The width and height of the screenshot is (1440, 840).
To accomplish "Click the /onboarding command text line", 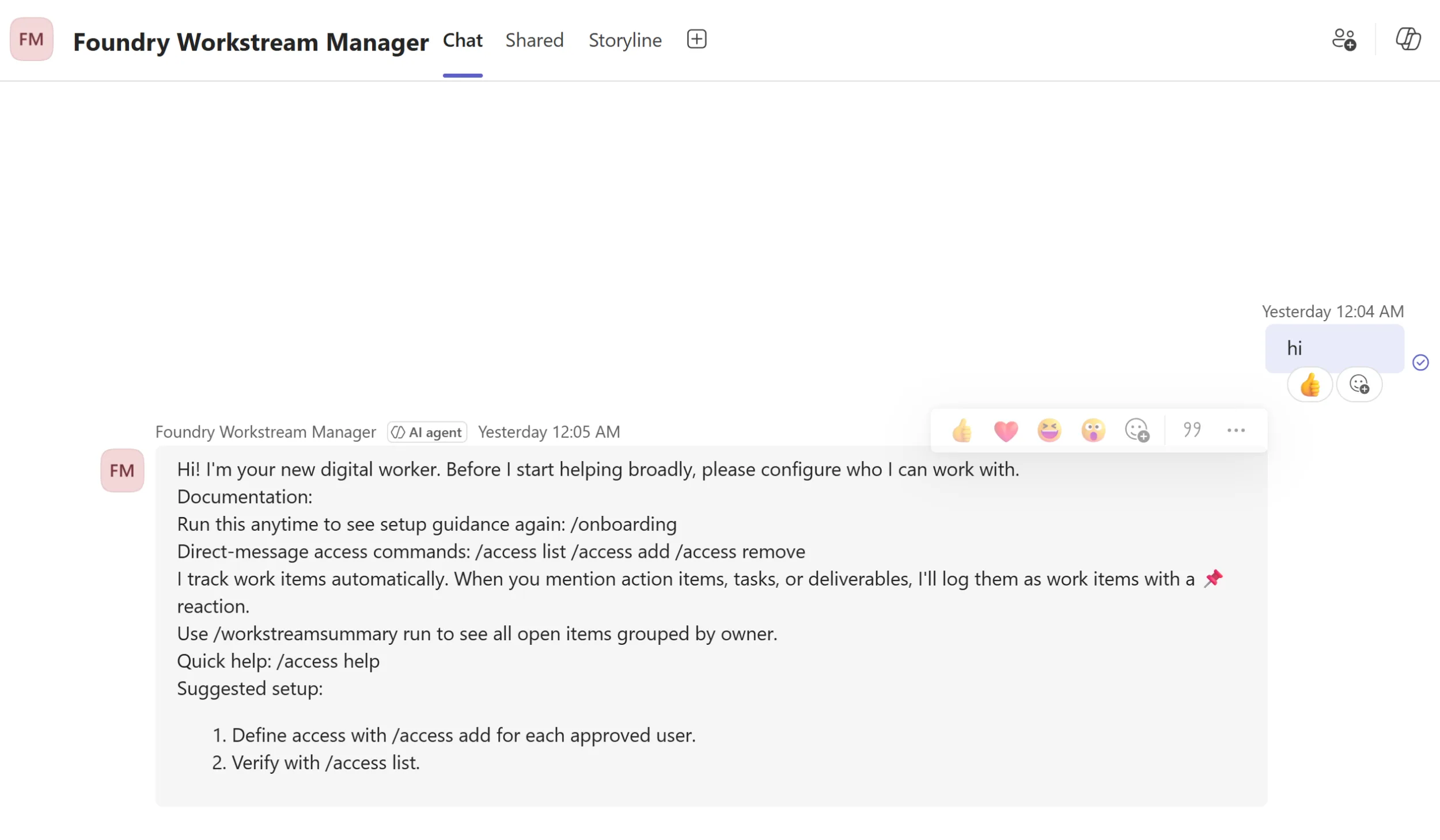I will [427, 524].
